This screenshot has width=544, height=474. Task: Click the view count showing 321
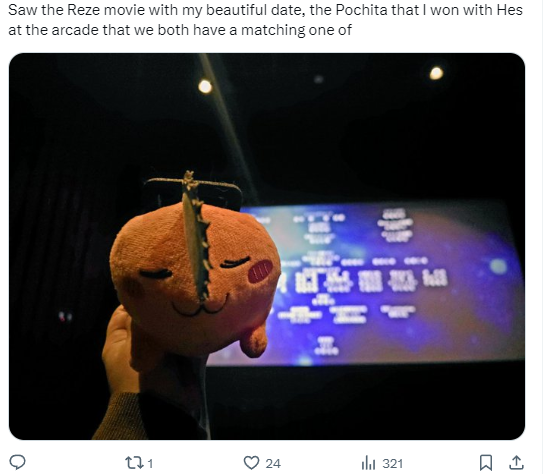[392, 464]
